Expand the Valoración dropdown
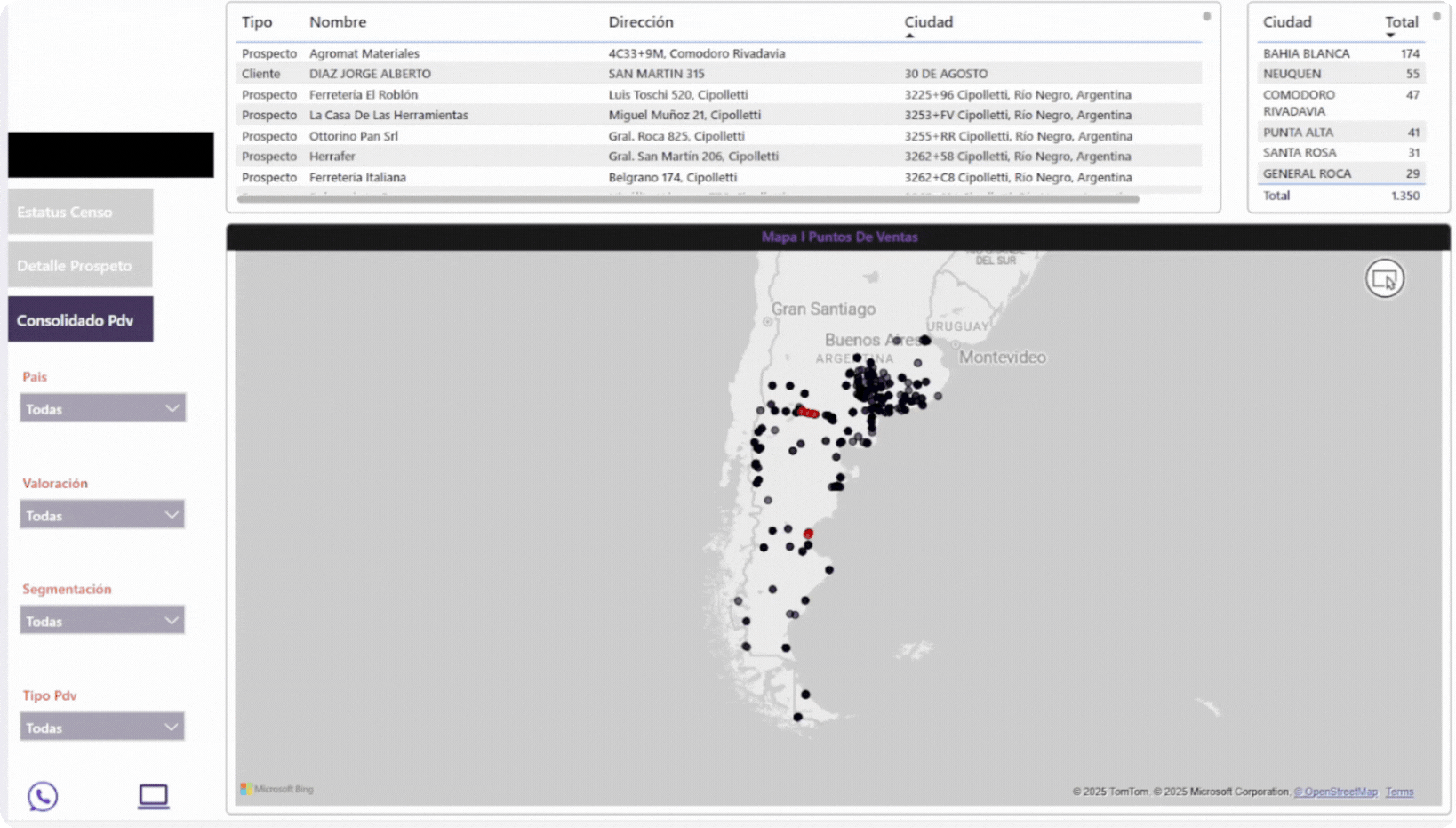The image size is (1456, 828). [102, 516]
